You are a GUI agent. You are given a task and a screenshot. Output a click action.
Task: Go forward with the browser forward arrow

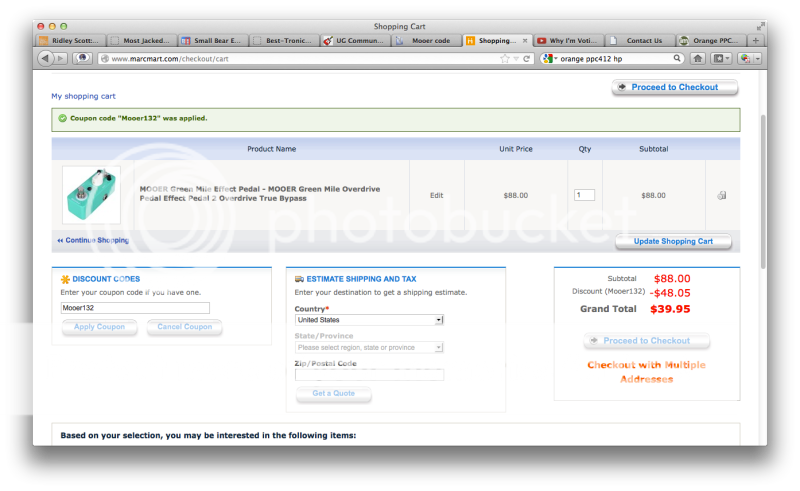pyautogui.click(x=61, y=59)
